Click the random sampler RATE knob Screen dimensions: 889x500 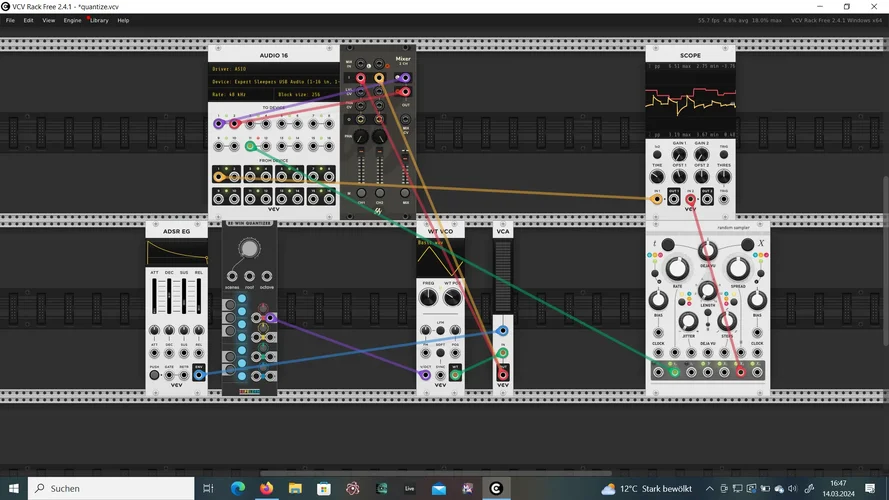coord(676,269)
